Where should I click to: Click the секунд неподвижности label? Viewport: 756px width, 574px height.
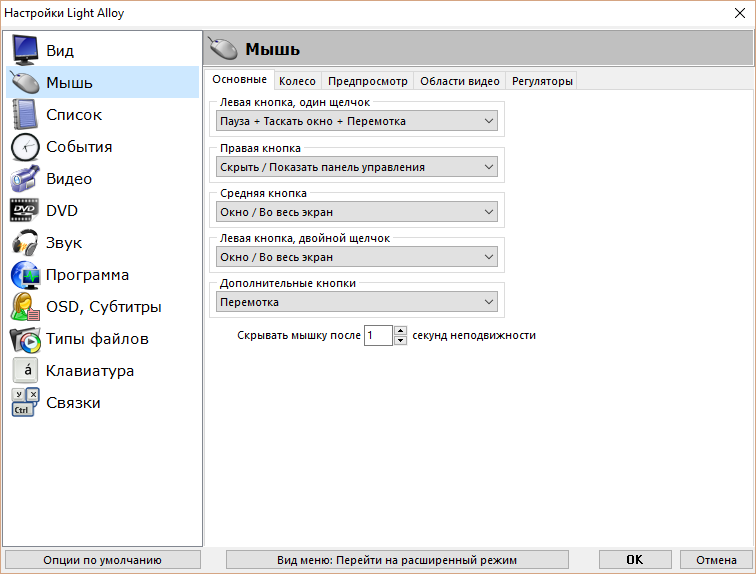474,335
